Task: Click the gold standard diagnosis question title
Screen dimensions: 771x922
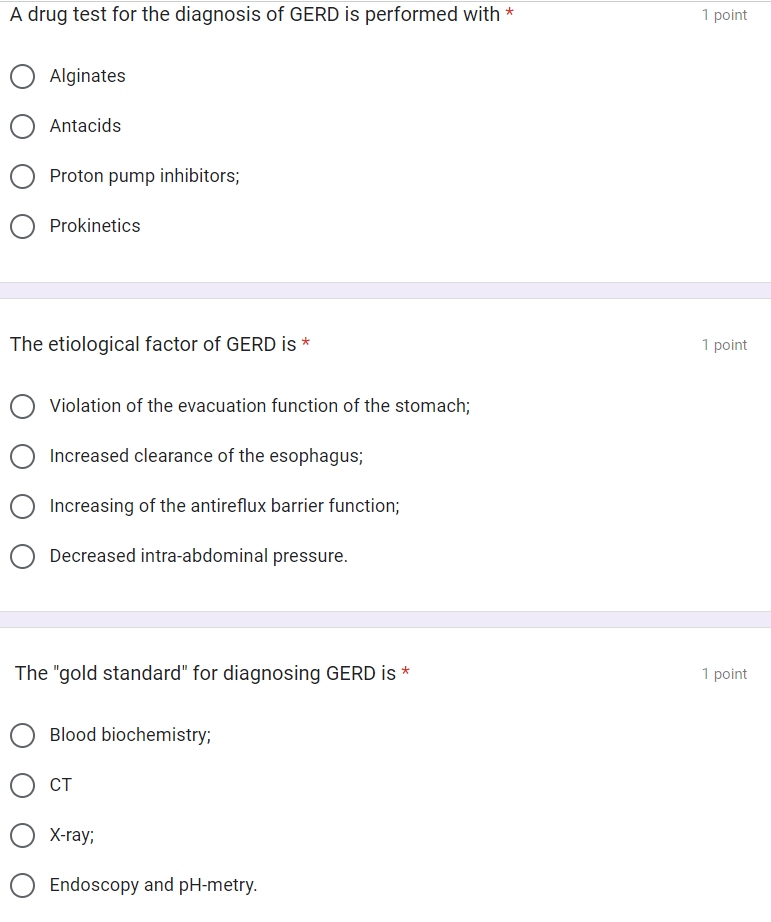Action: point(205,673)
